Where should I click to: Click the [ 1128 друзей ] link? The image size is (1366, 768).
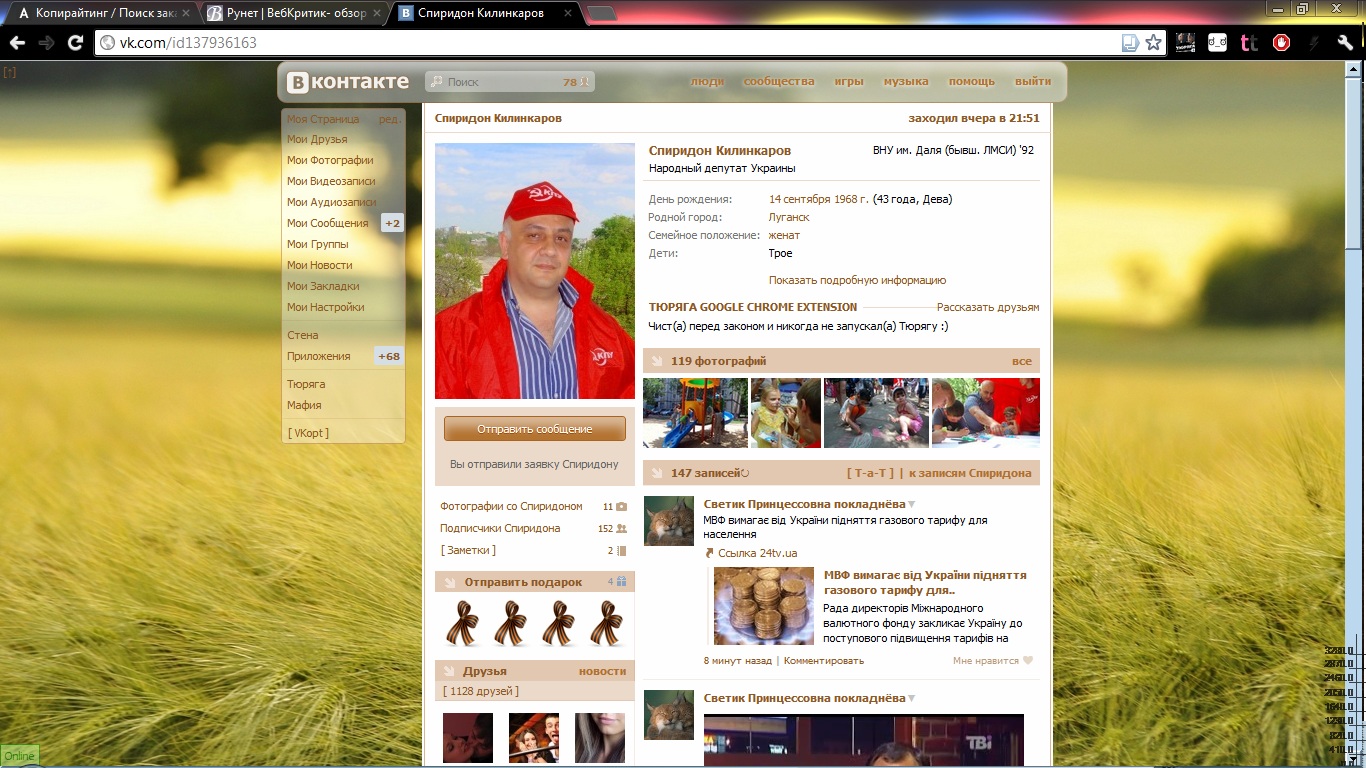480,691
